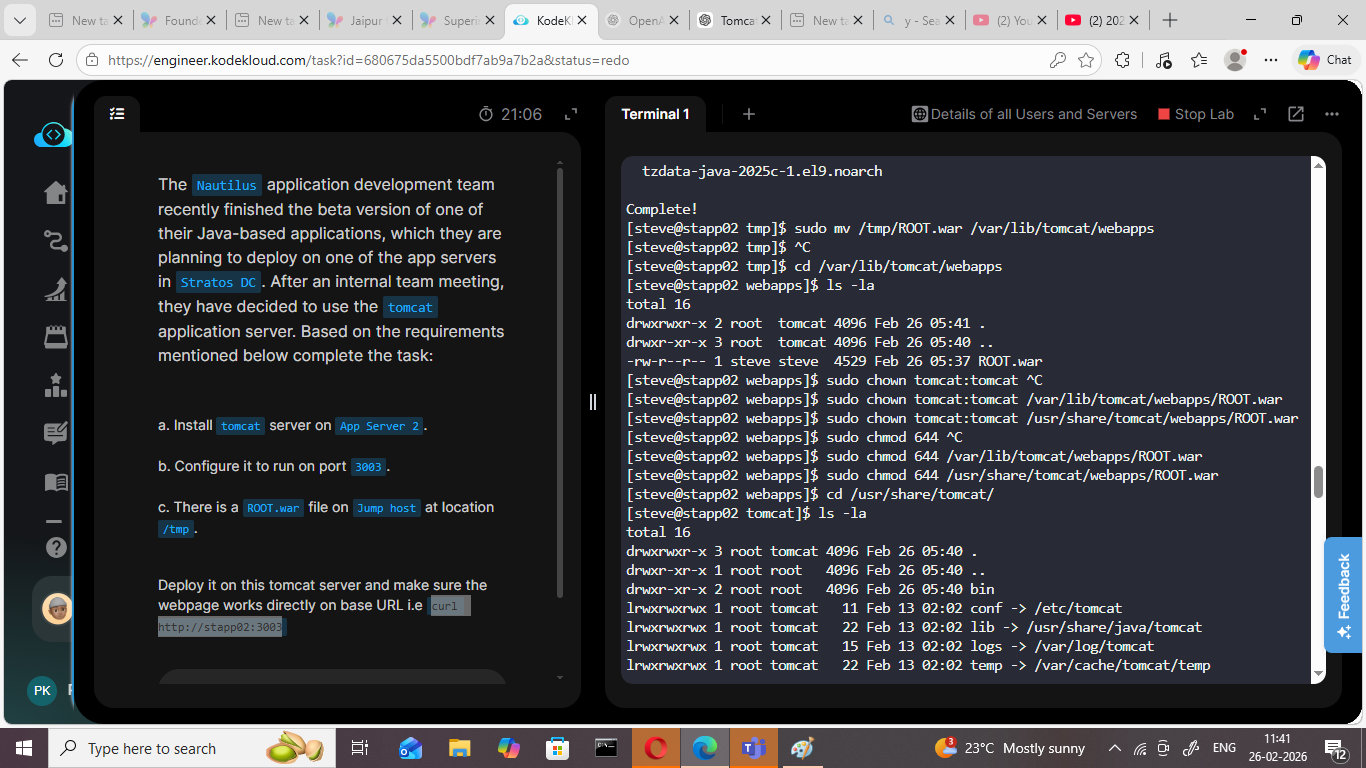This screenshot has height=768, width=1366.
Task: Open Task View on taskbar
Action: 360,748
